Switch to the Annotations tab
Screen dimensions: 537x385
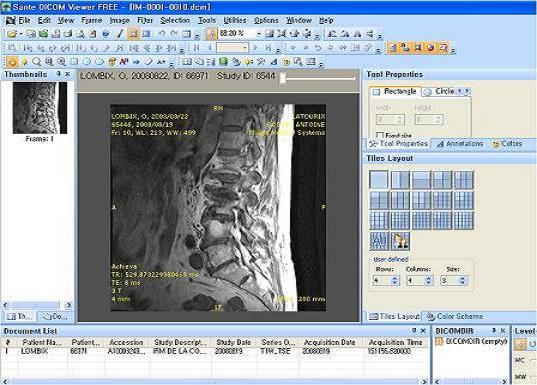[x=460, y=144]
